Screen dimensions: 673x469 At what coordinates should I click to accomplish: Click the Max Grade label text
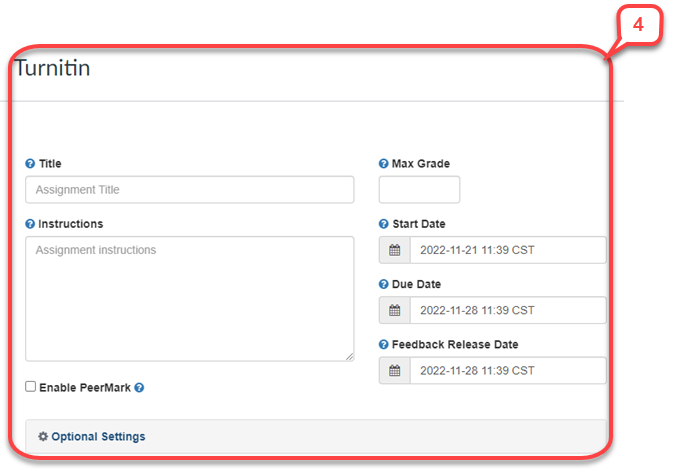(x=421, y=163)
